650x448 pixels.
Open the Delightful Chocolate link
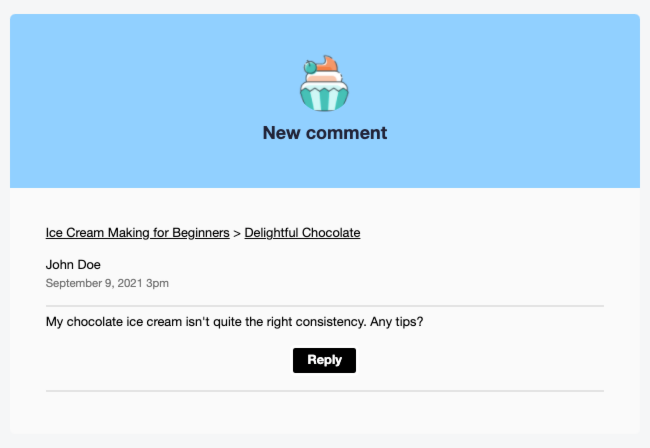click(x=302, y=233)
